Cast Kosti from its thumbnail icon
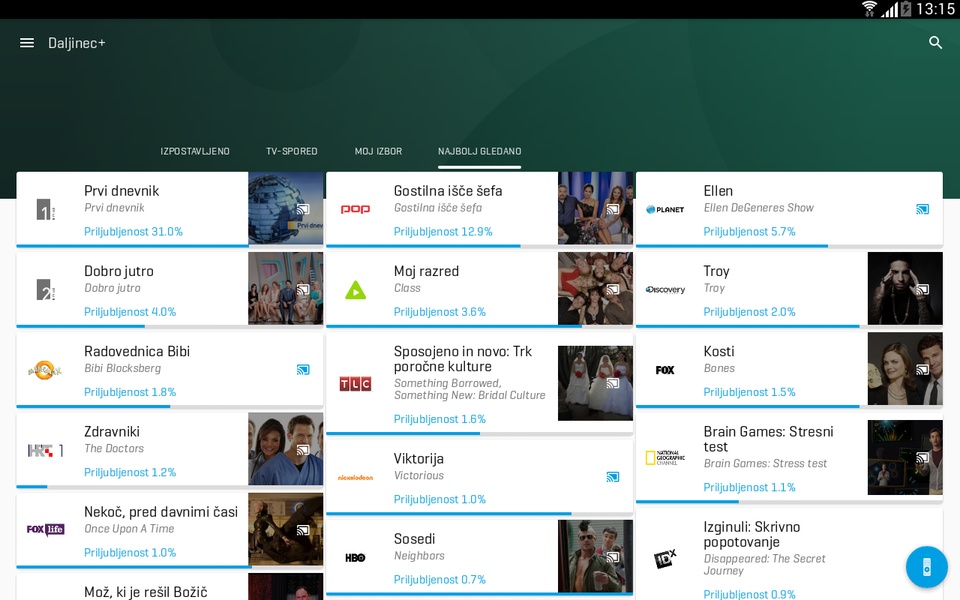 [x=922, y=370]
